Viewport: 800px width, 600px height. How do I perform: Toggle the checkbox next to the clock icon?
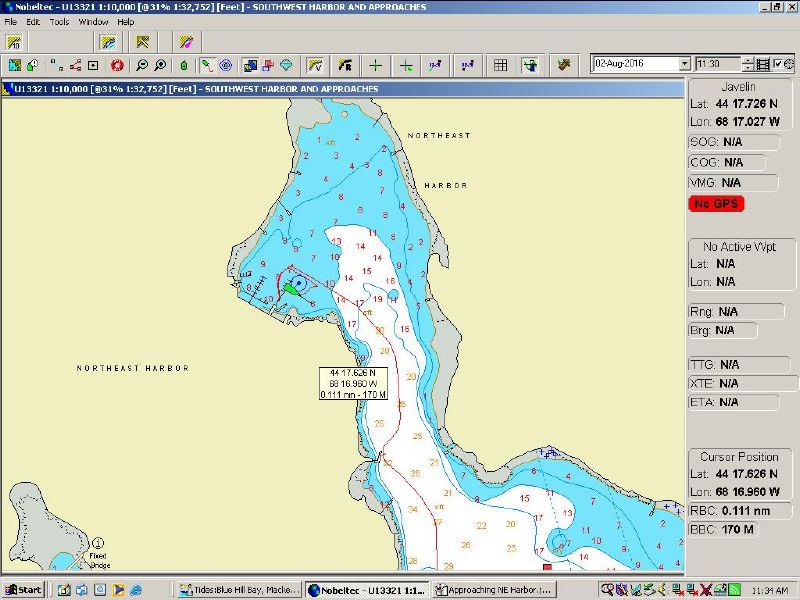click(x=778, y=64)
